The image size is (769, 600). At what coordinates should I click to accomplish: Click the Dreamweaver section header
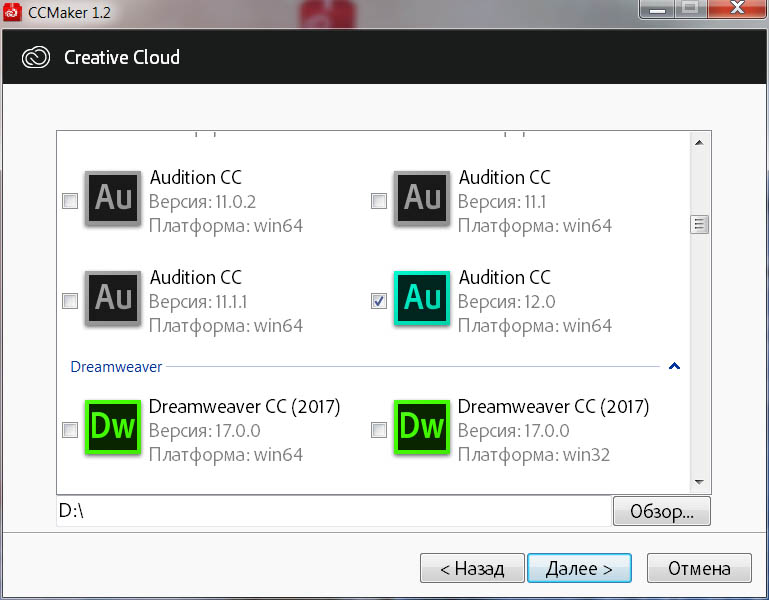click(116, 367)
